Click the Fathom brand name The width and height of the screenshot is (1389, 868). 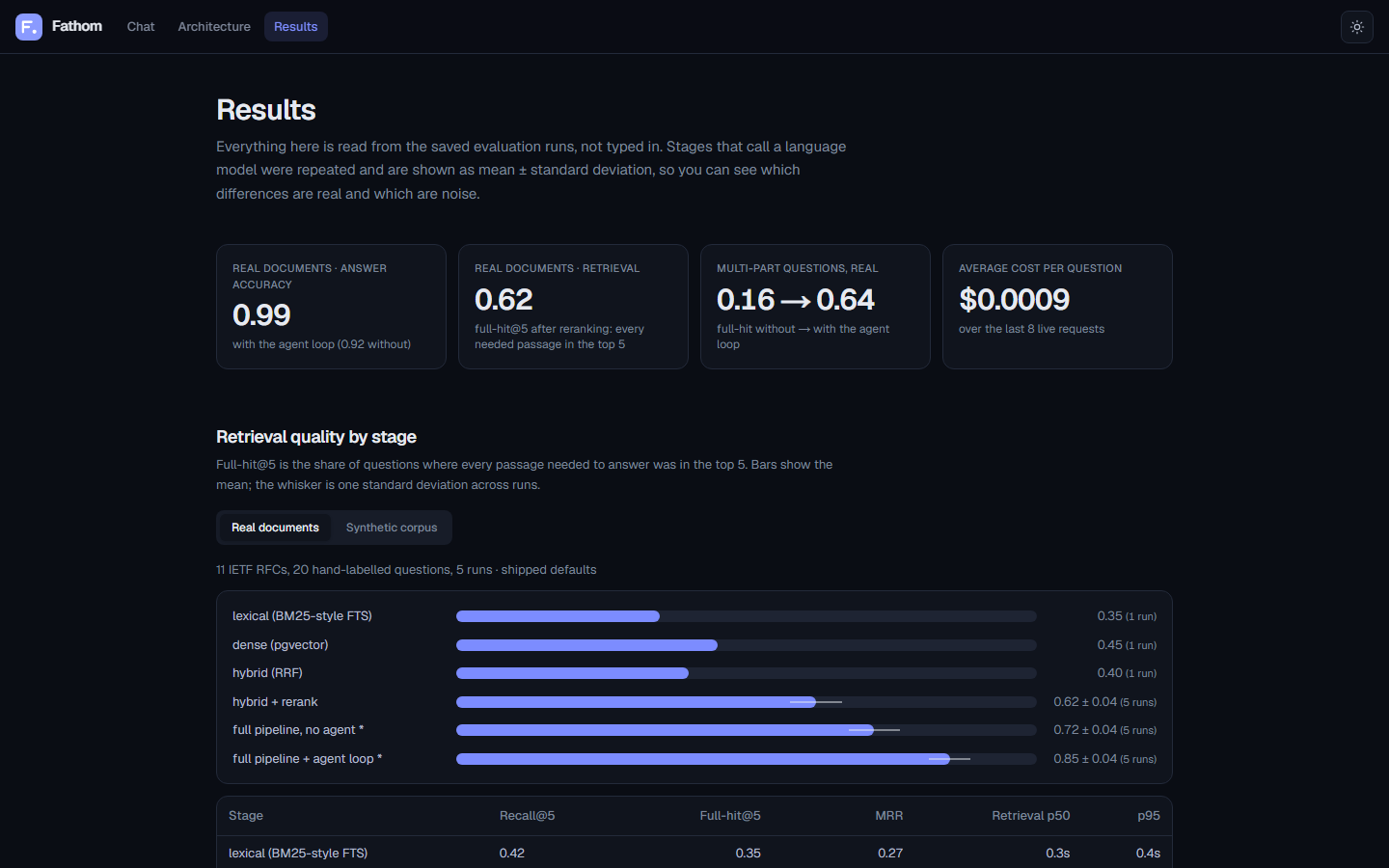point(77,26)
